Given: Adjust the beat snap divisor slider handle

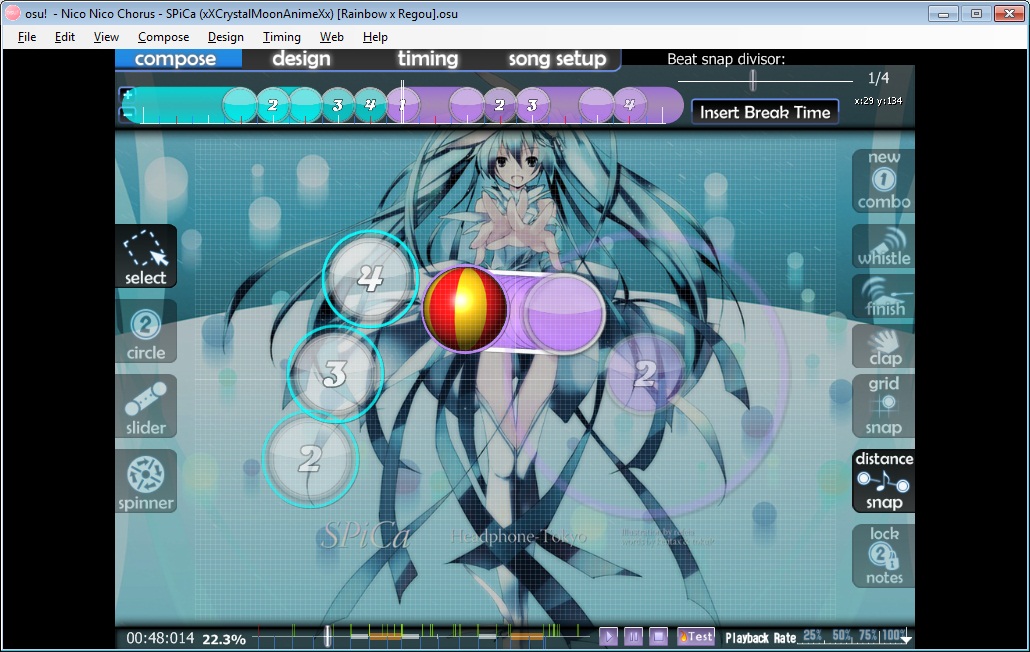Looking at the screenshot, I should coord(753,80).
